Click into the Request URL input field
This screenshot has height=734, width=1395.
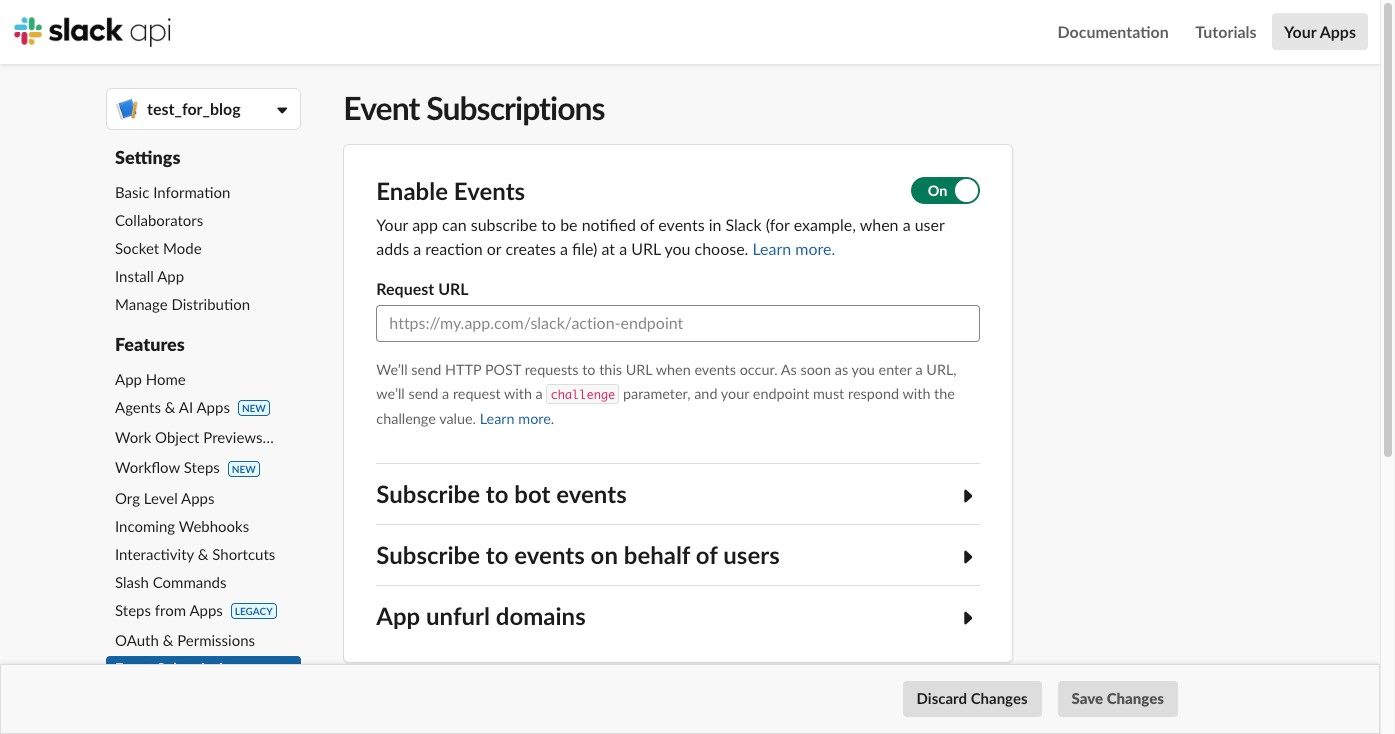(x=677, y=324)
